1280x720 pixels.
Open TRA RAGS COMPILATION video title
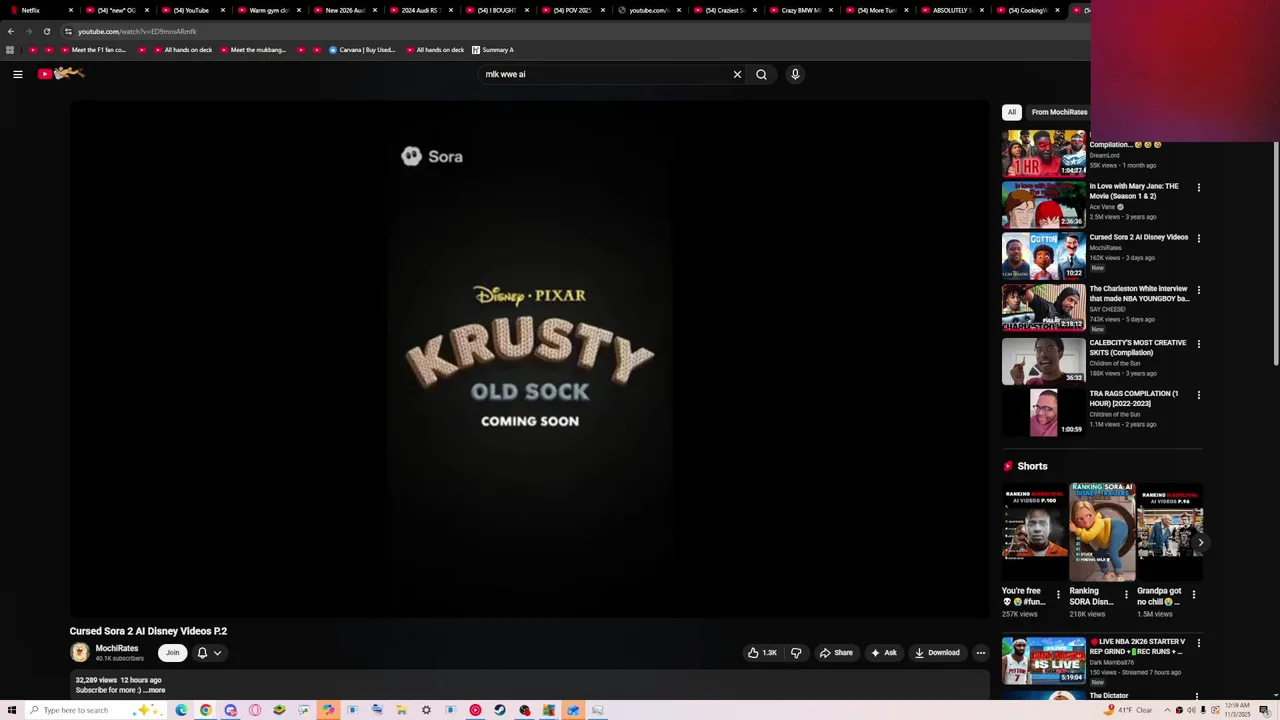tap(1134, 398)
